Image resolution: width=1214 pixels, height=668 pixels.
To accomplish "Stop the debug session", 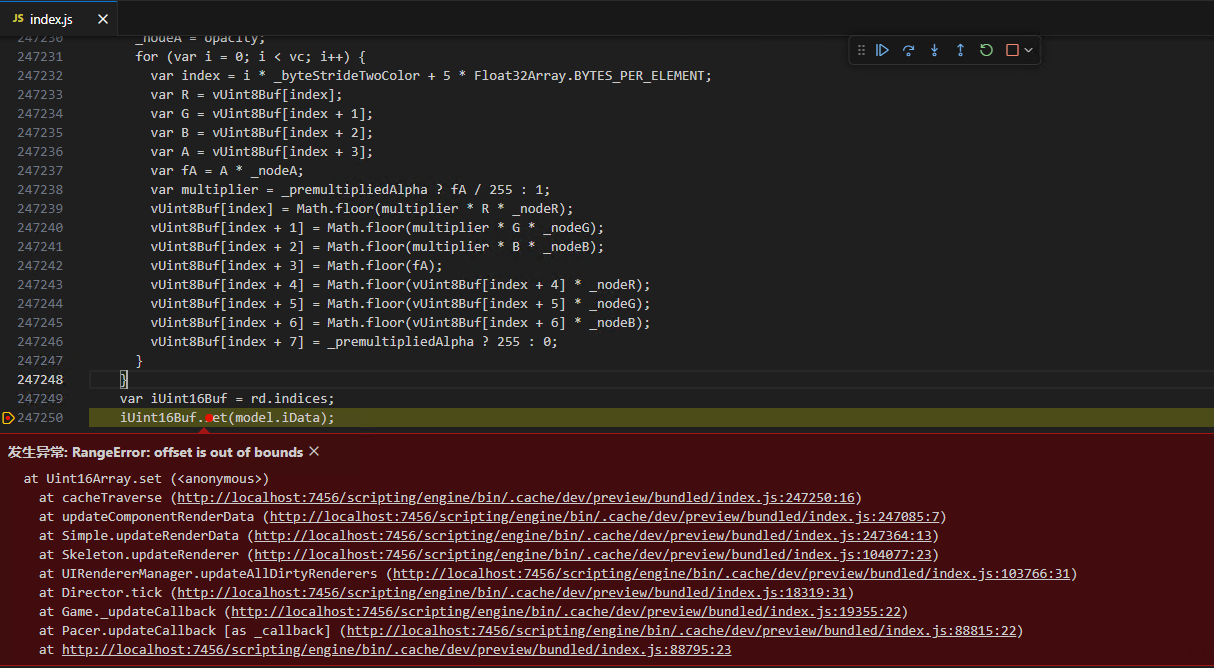I will click(x=1012, y=50).
